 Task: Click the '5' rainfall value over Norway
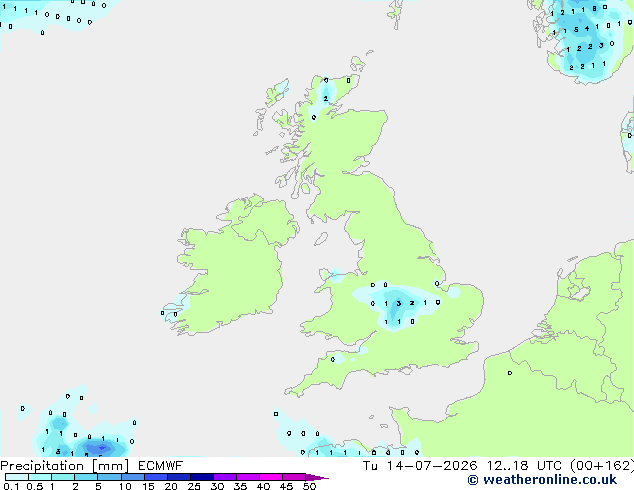(x=576, y=30)
